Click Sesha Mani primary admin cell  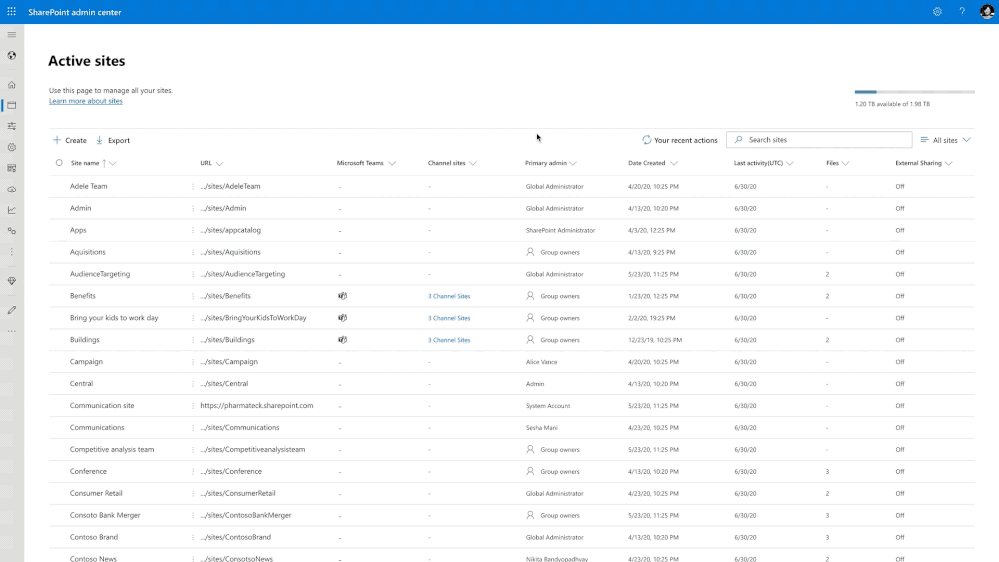click(x=542, y=428)
